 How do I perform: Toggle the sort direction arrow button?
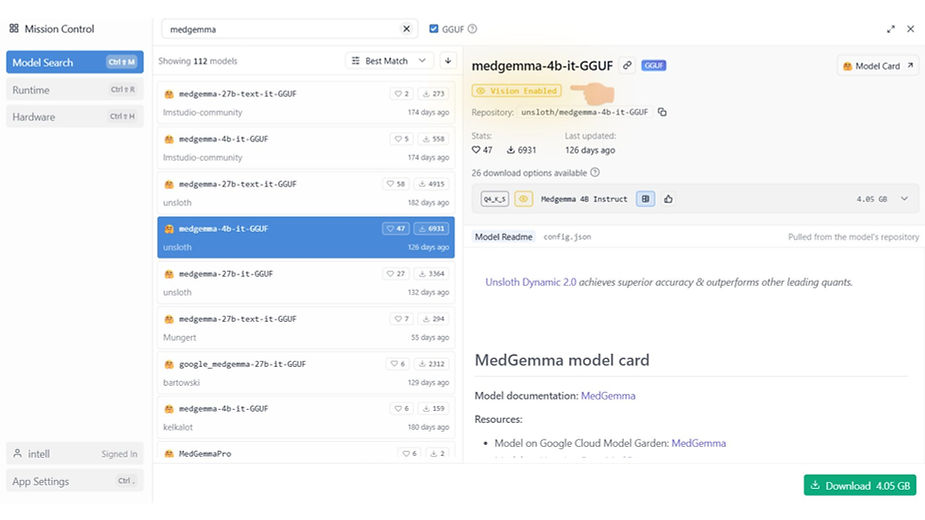click(x=448, y=61)
